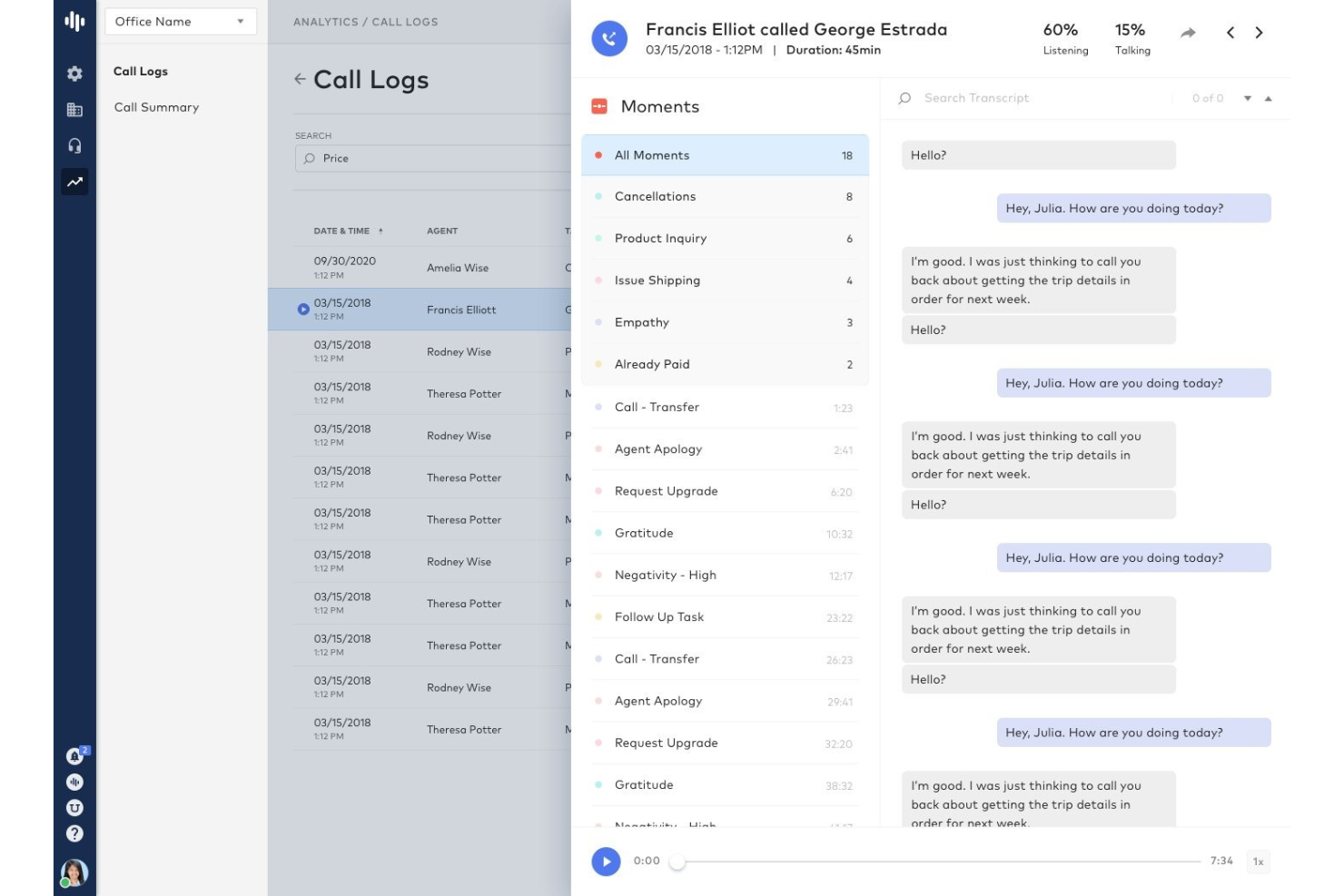Open the headset icon in the sidebar
Image resolution: width=1344 pixels, height=896 pixels.
75,145
